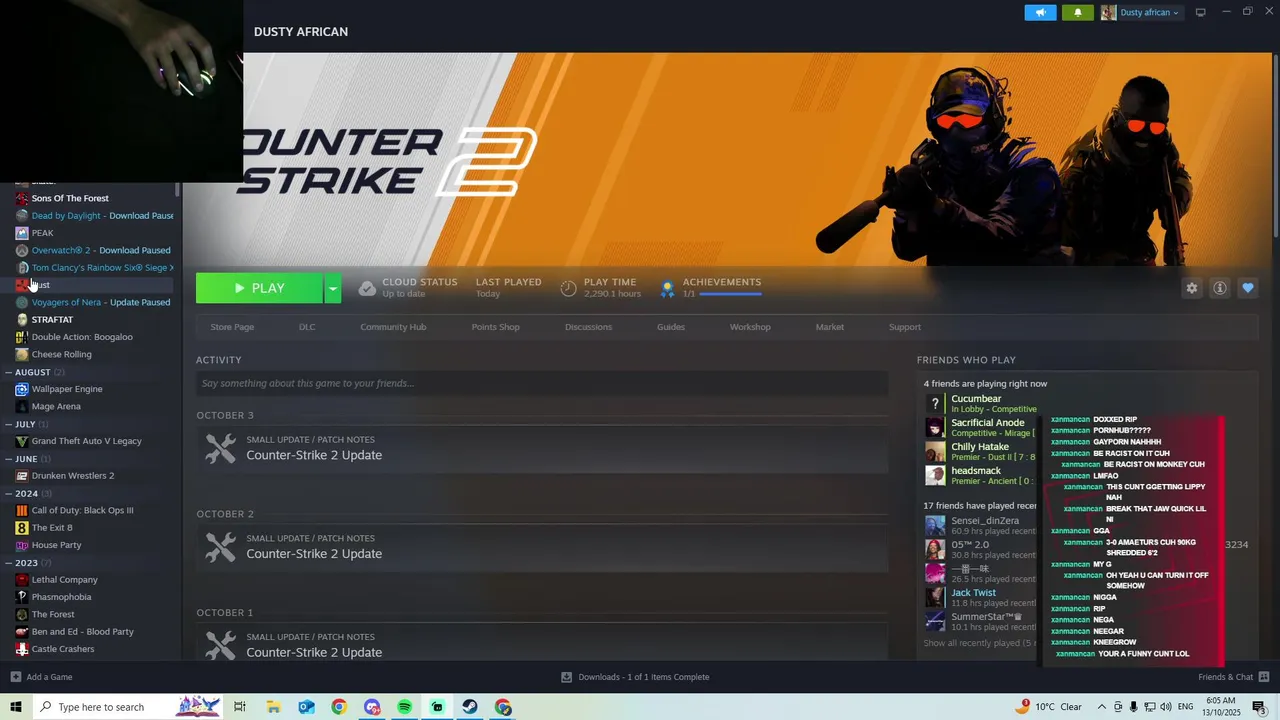
Task: Open the DLC tab
Action: point(307,327)
